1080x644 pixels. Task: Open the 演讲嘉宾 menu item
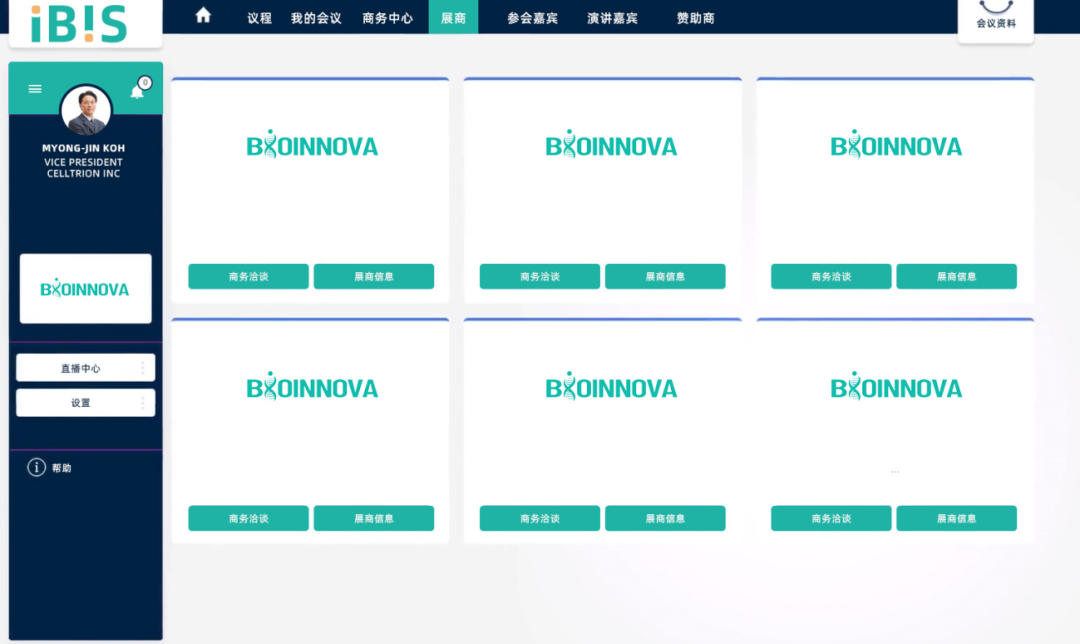pyautogui.click(x=612, y=19)
